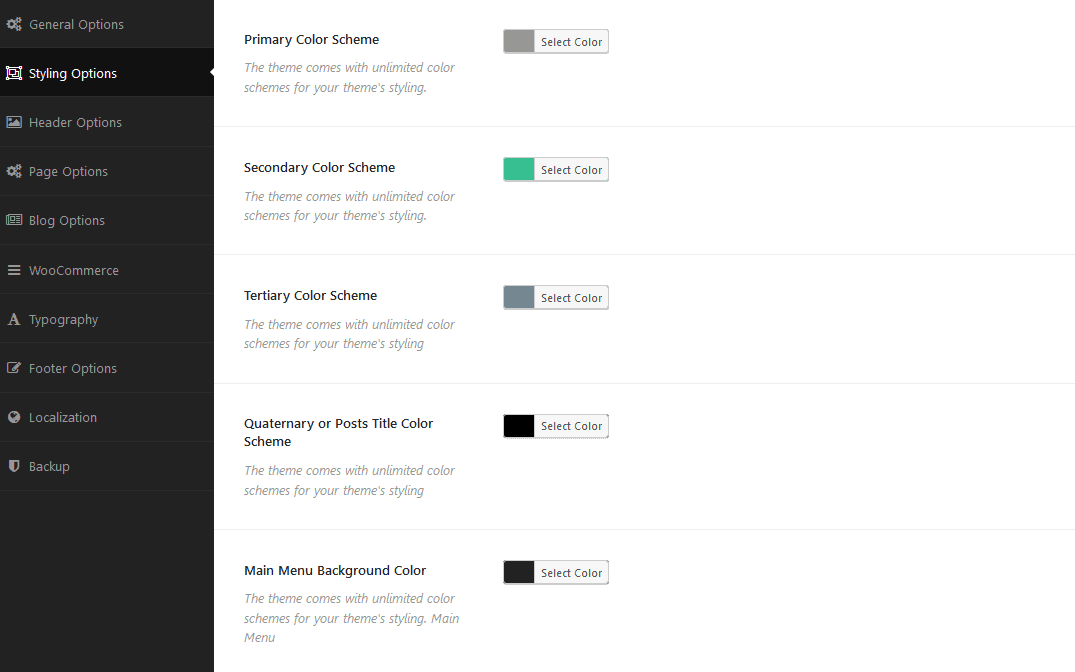1075x672 pixels.
Task: Click Select Color for Primary Color Scheme
Action: coord(571,42)
